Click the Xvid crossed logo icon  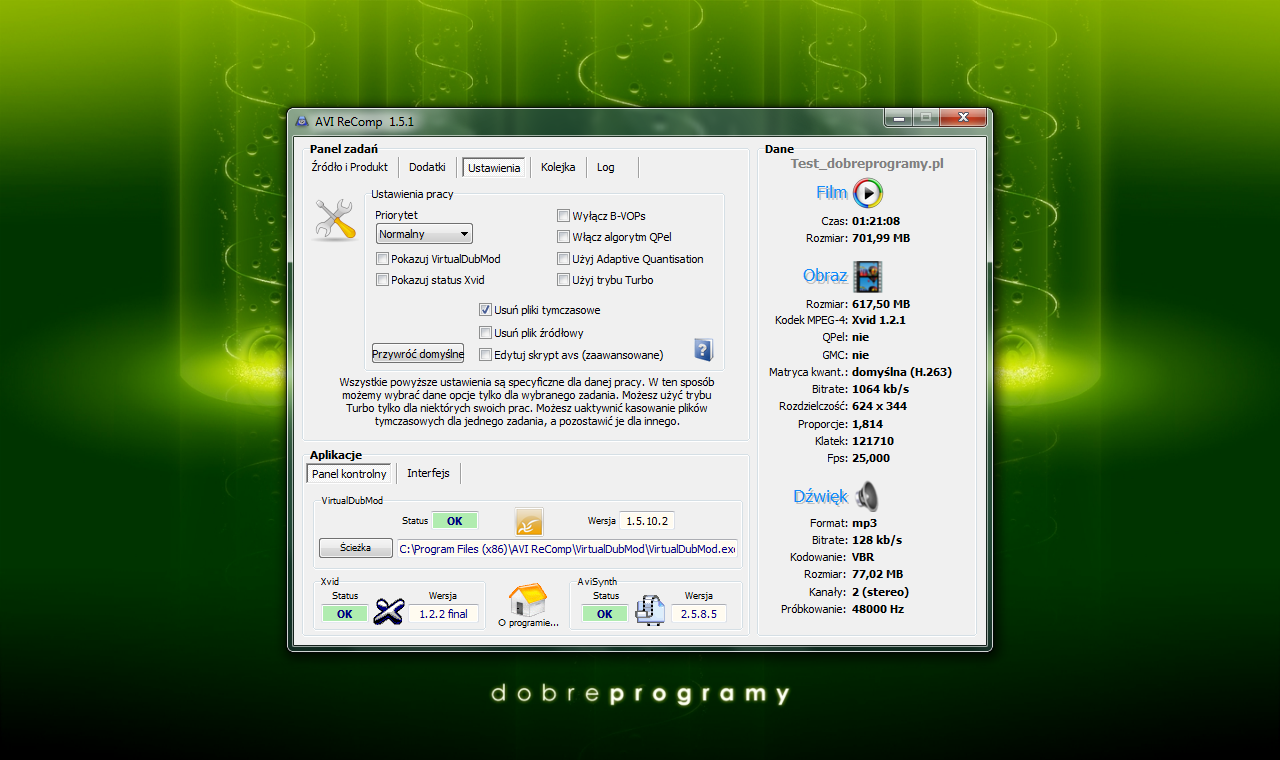tap(388, 612)
